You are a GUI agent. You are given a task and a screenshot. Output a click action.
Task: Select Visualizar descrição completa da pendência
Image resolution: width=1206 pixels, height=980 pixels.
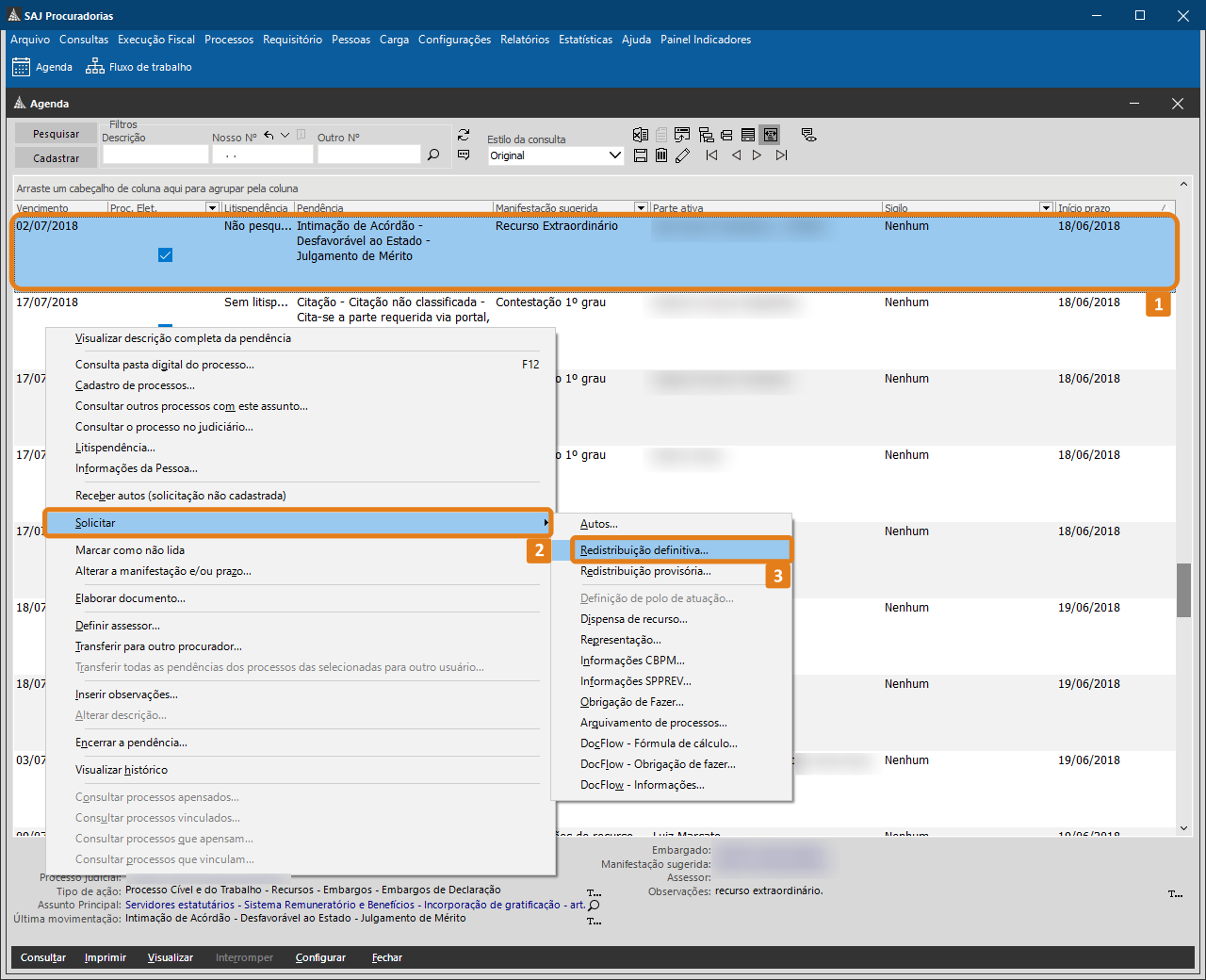point(183,338)
